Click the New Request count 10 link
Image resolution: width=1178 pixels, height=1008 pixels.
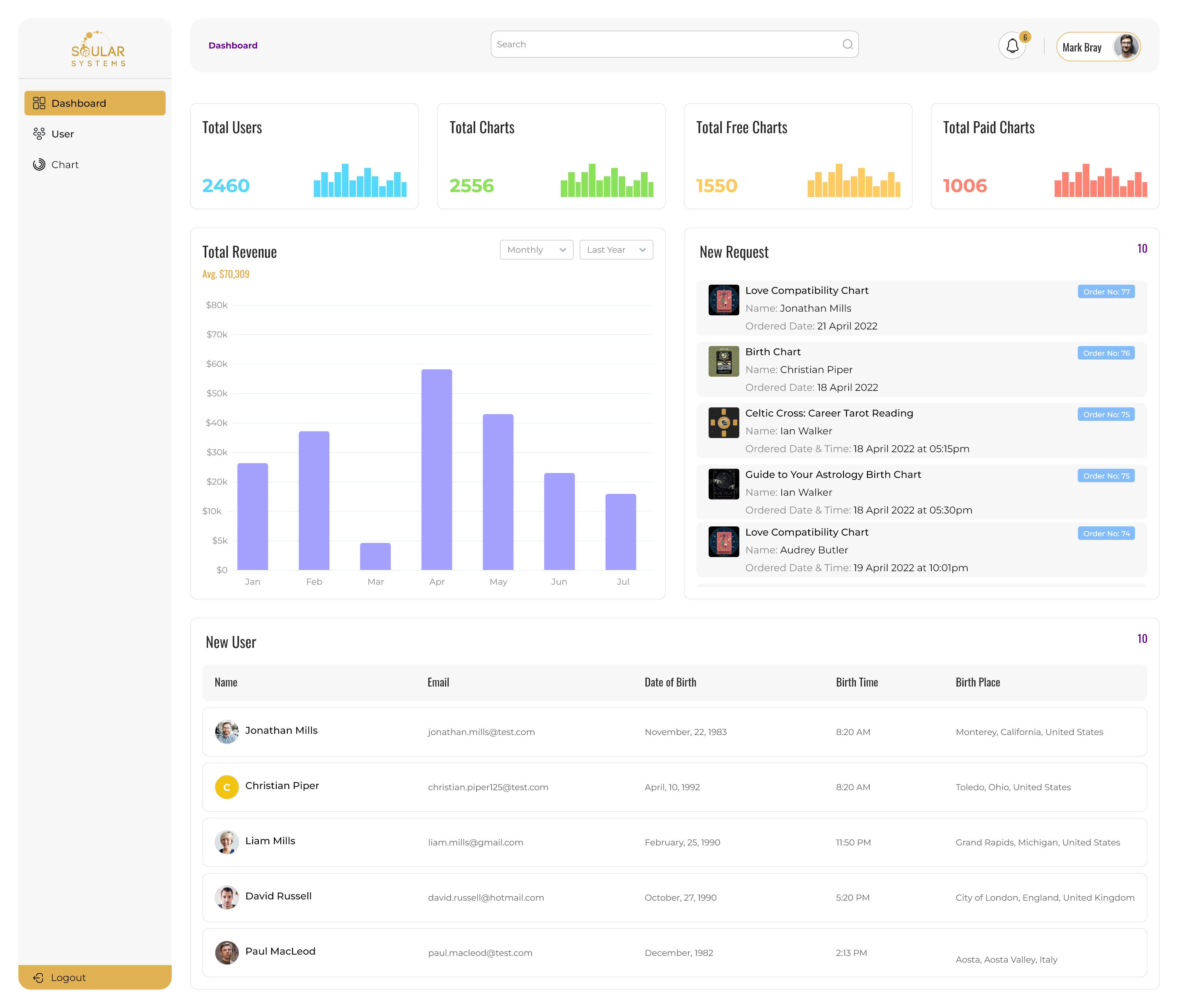1141,248
